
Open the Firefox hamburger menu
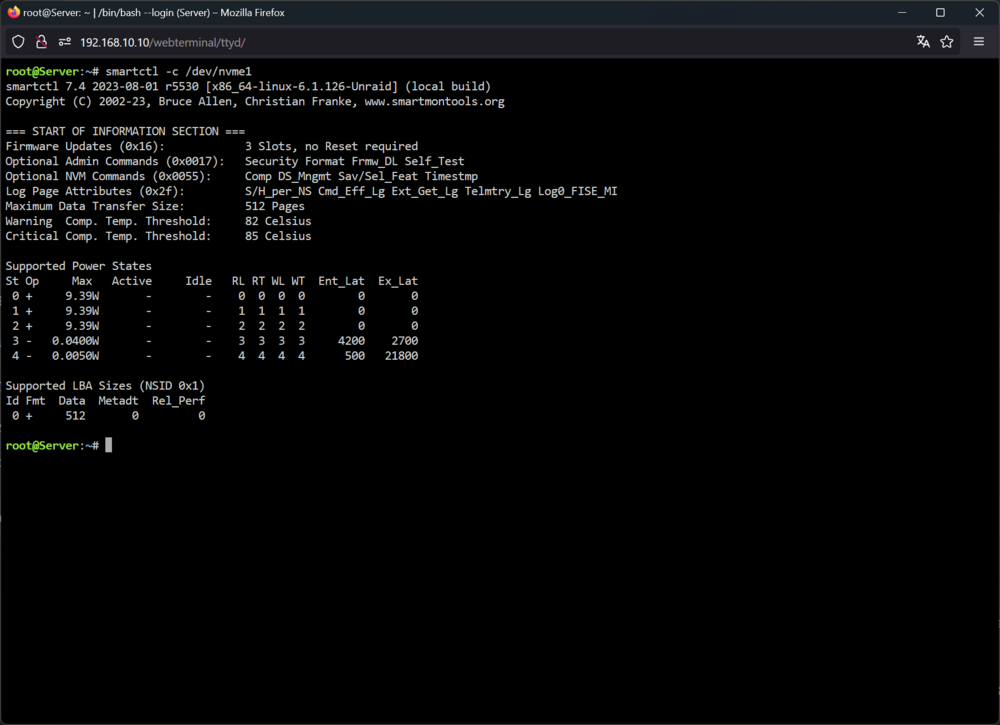click(x=979, y=42)
